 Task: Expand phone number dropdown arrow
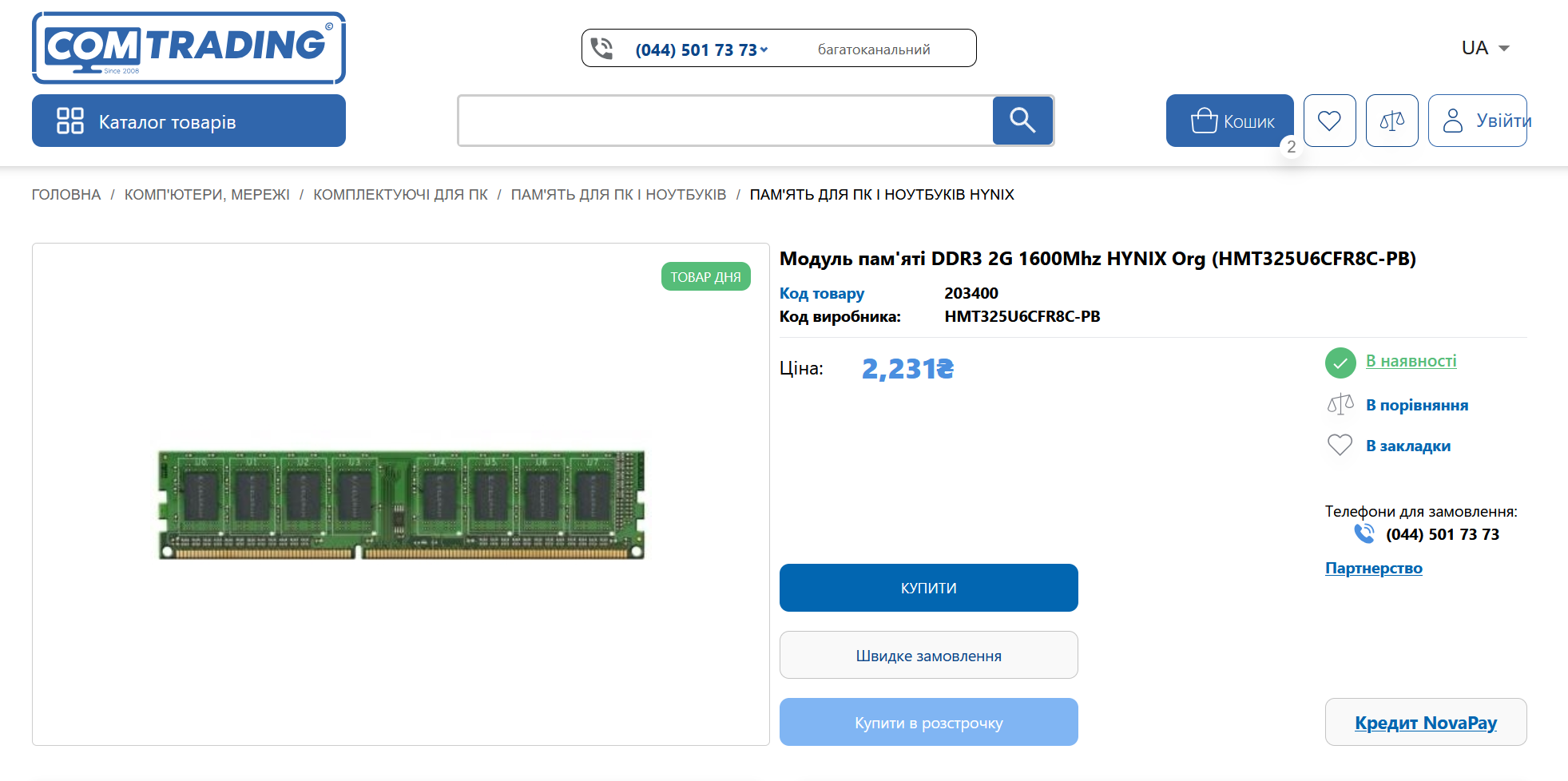764,50
